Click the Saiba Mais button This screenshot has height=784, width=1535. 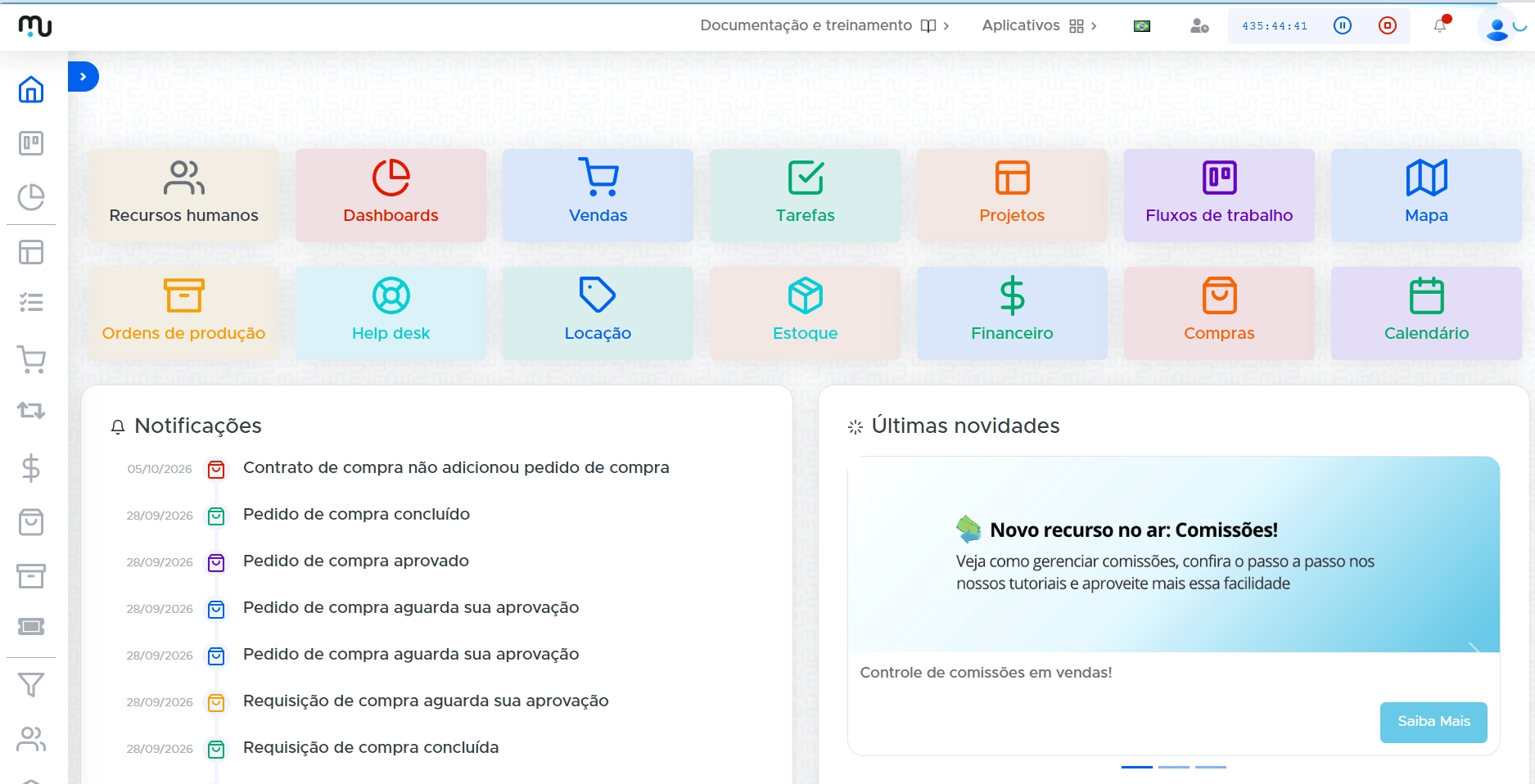click(x=1433, y=722)
